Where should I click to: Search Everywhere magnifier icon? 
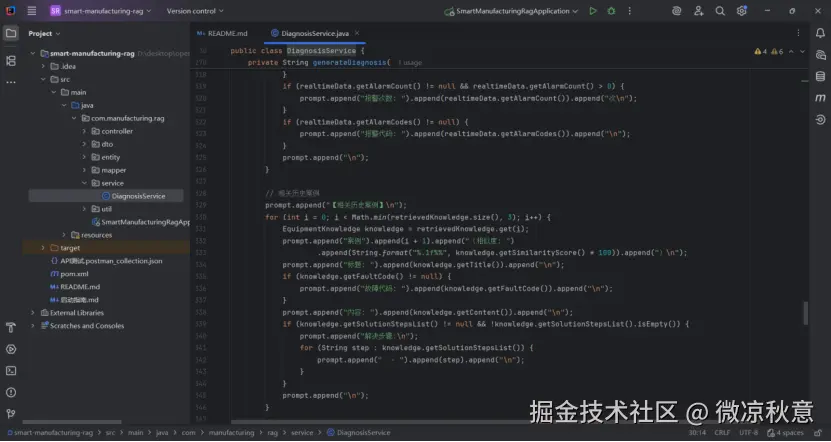pyautogui.click(x=720, y=11)
